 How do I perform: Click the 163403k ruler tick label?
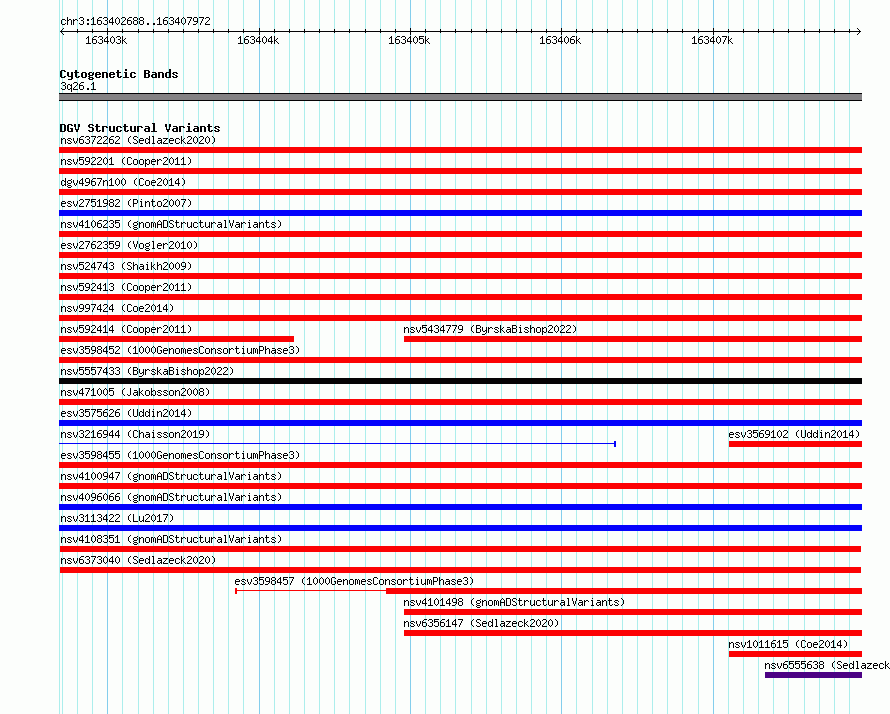106,40
